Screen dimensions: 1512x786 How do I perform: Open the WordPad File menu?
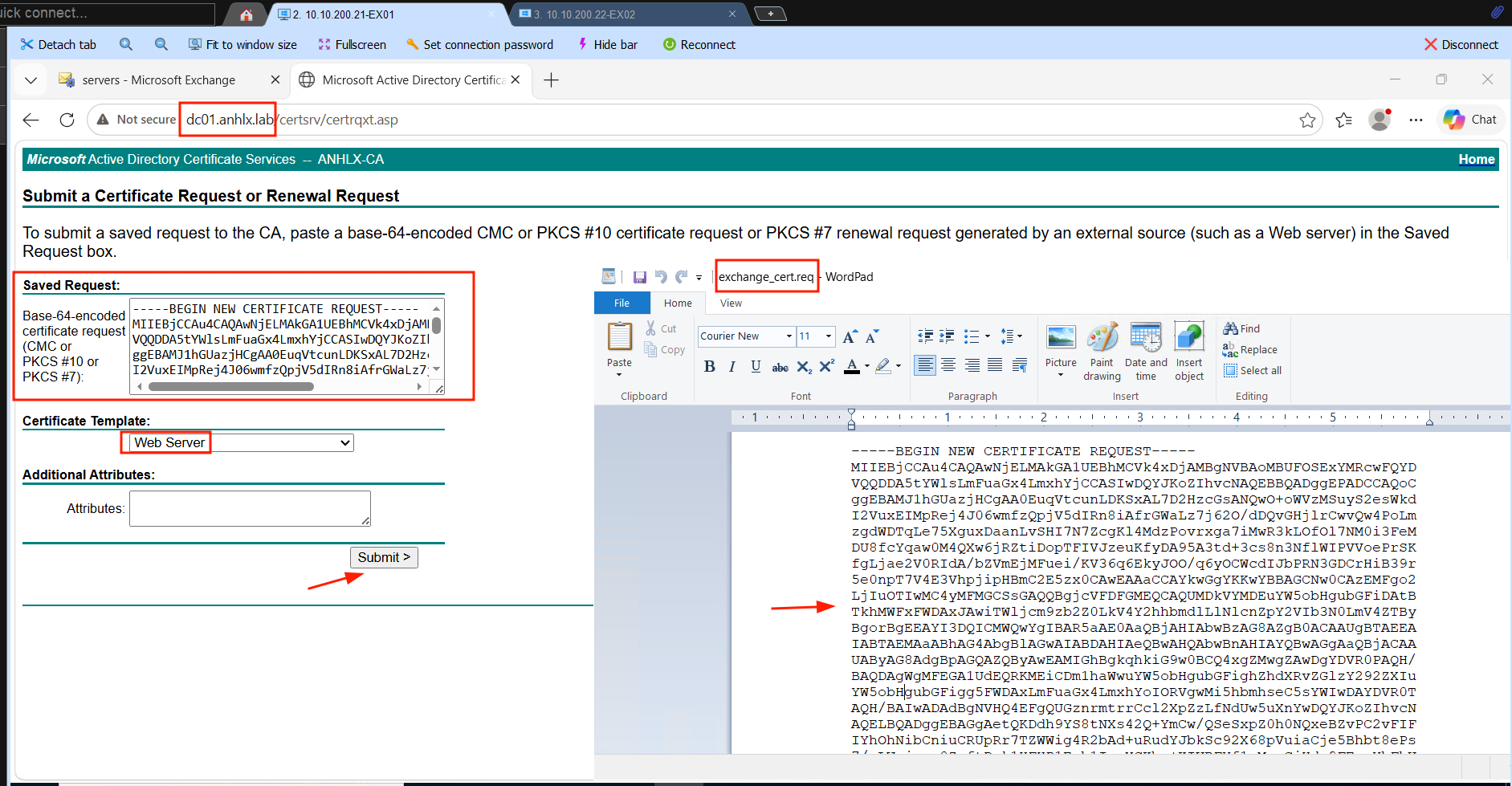pyautogui.click(x=622, y=303)
